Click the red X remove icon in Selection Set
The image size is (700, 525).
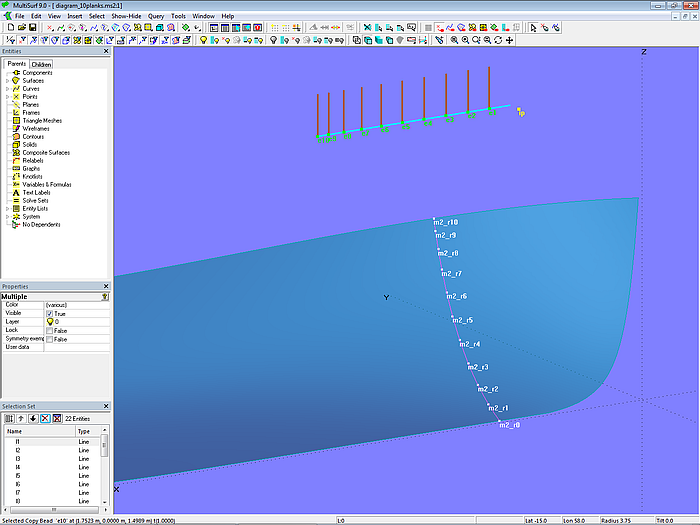pyautogui.click(x=46, y=418)
